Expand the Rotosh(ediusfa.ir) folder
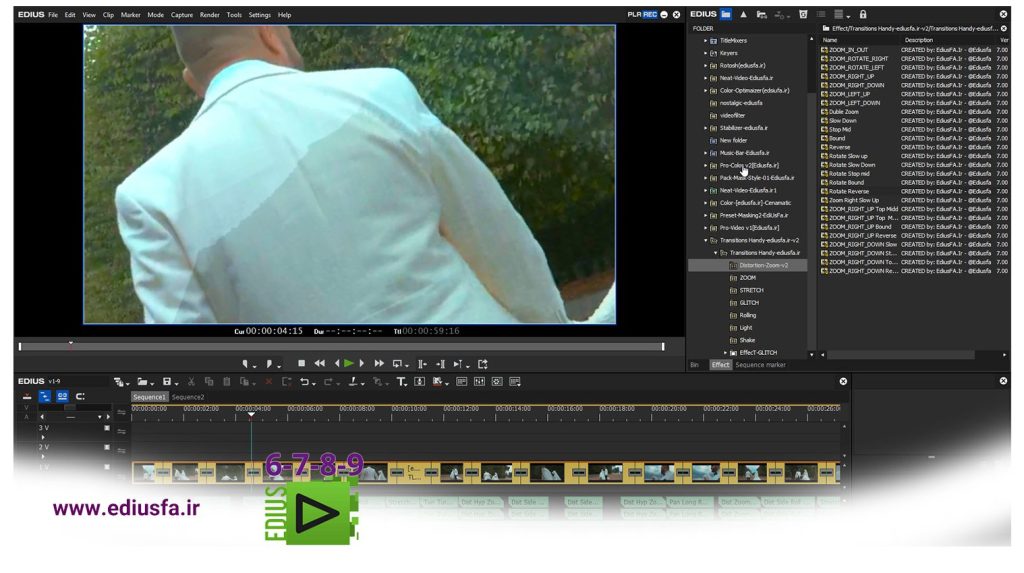 pyautogui.click(x=705, y=65)
